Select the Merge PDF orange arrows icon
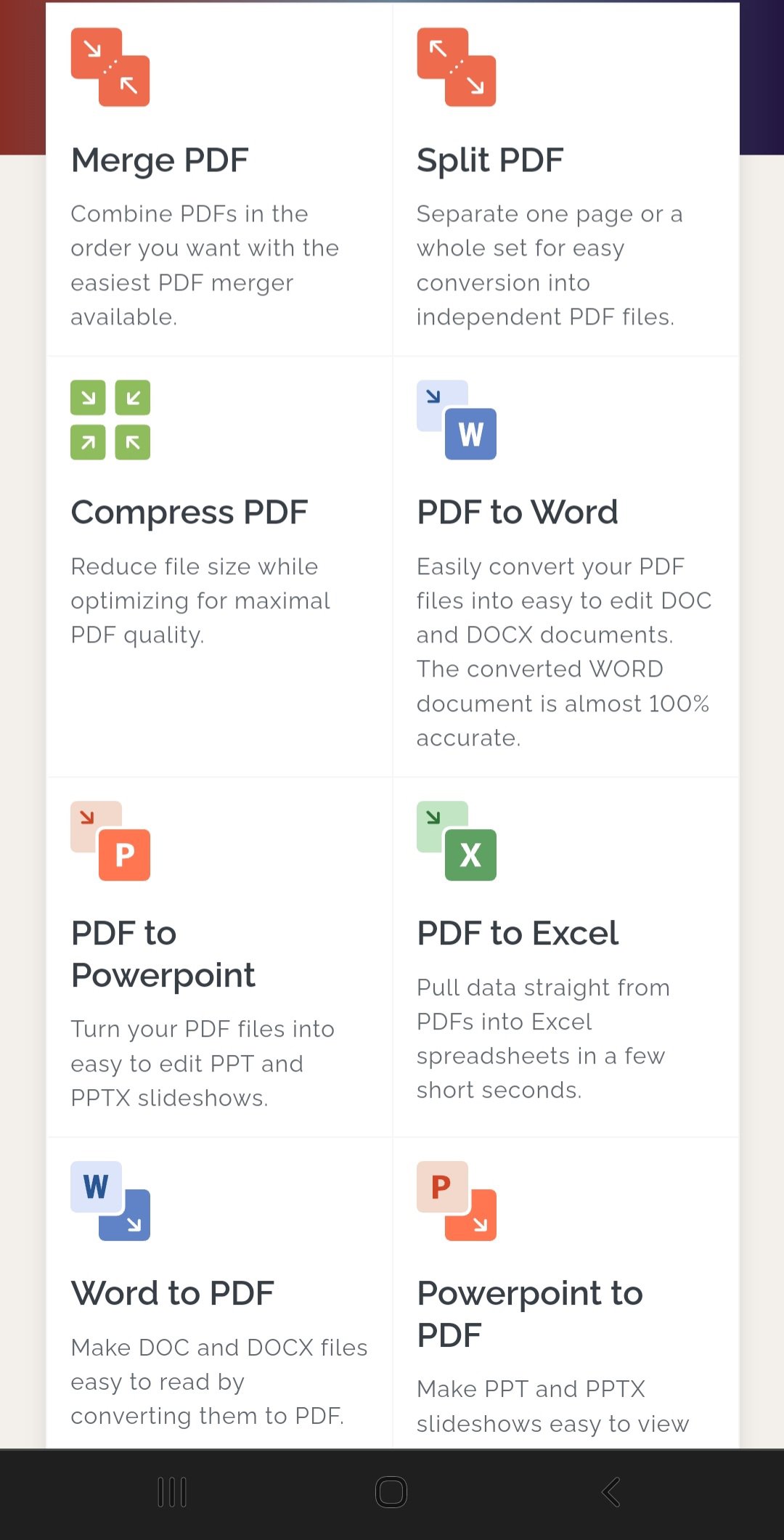Screen dimensions: 784x1540 tap(110, 67)
